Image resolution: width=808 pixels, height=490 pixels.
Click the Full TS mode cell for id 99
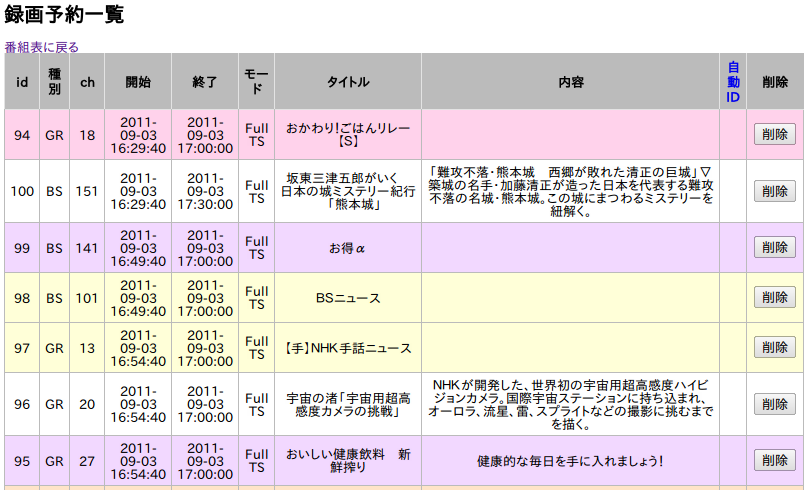click(x=257, y=248)
